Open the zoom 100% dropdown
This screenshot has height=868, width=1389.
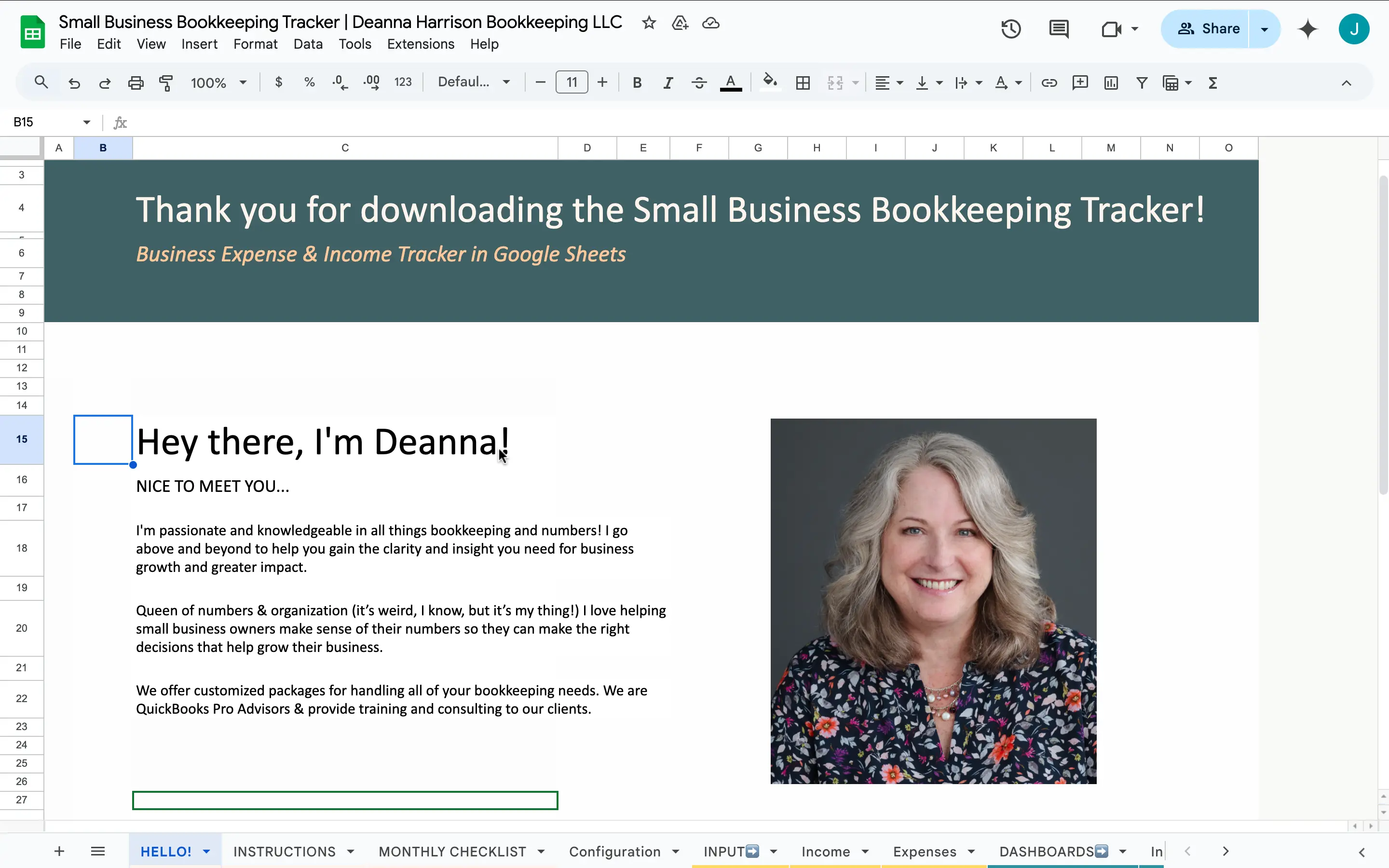click(x=218, y=82)
